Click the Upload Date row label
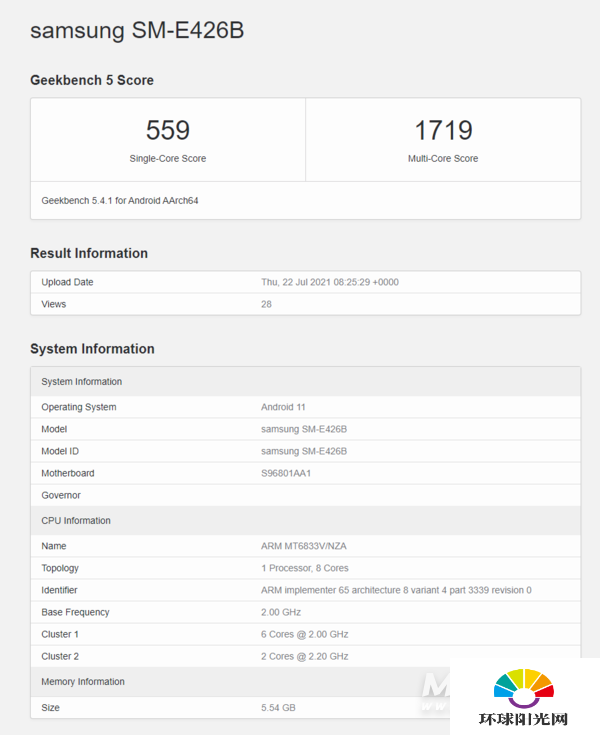 [x=67, y=282]
